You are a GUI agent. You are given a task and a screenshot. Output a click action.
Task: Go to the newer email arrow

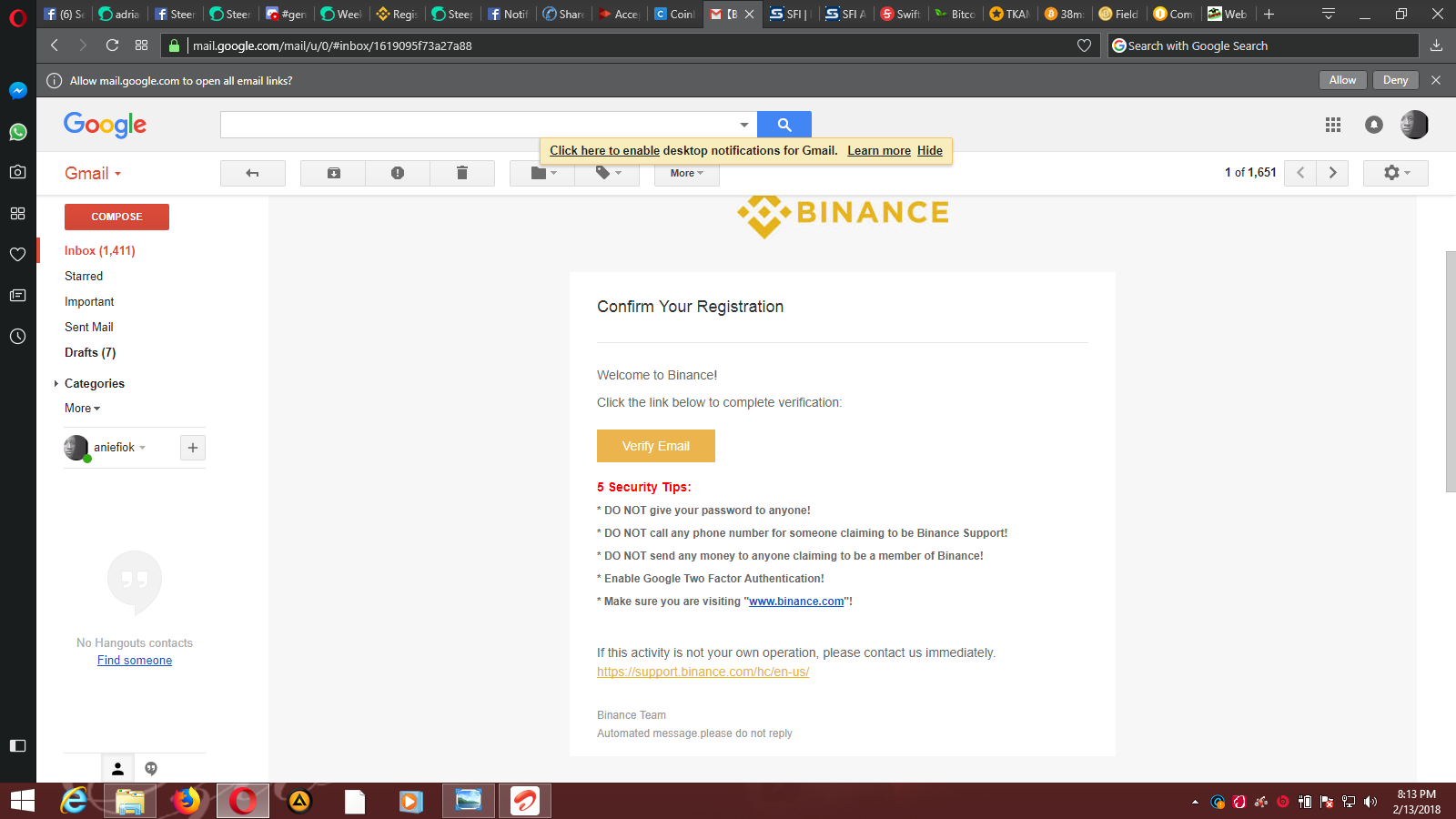(1300, 173)
